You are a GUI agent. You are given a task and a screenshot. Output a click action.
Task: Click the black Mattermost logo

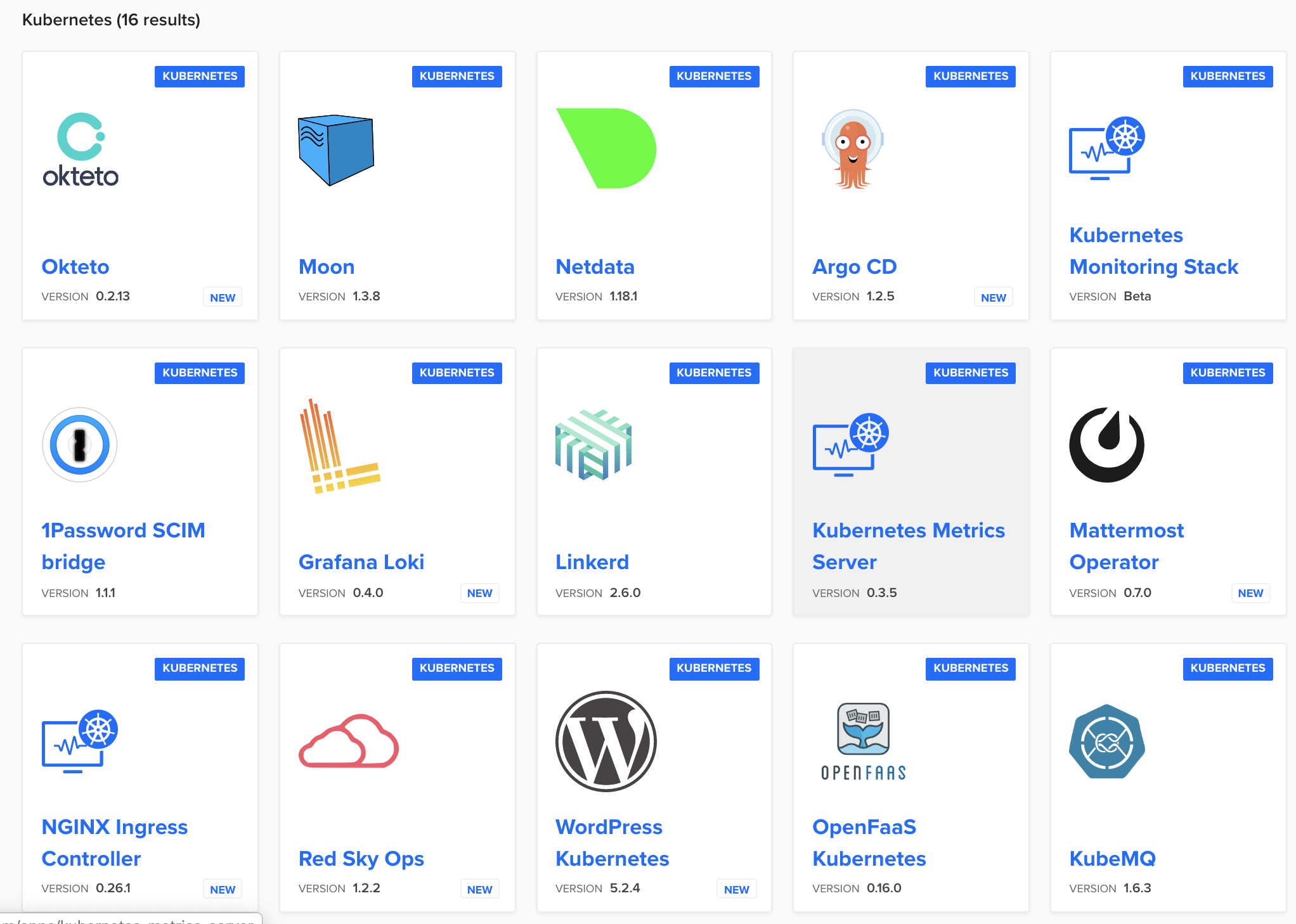(x=1107, y=445)
